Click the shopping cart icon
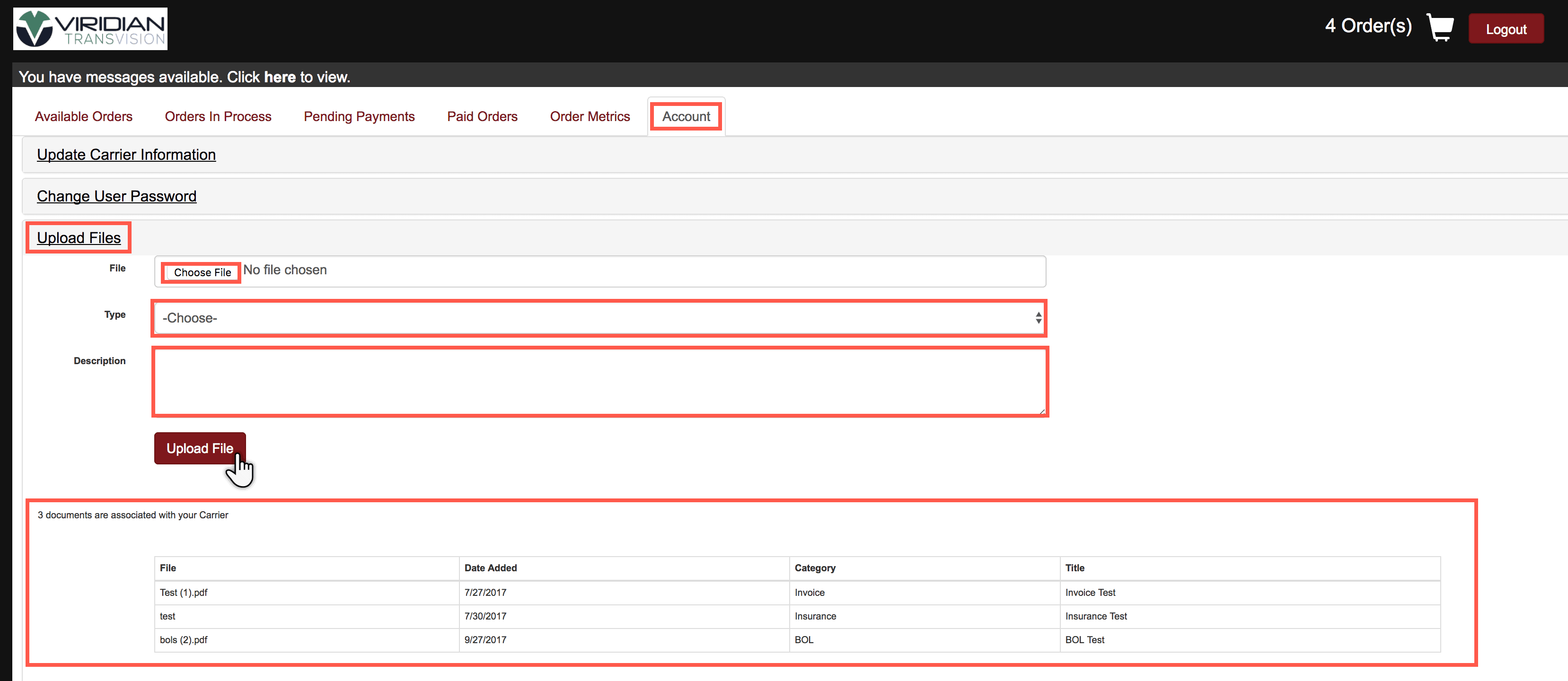 [x=1440, y=27]
